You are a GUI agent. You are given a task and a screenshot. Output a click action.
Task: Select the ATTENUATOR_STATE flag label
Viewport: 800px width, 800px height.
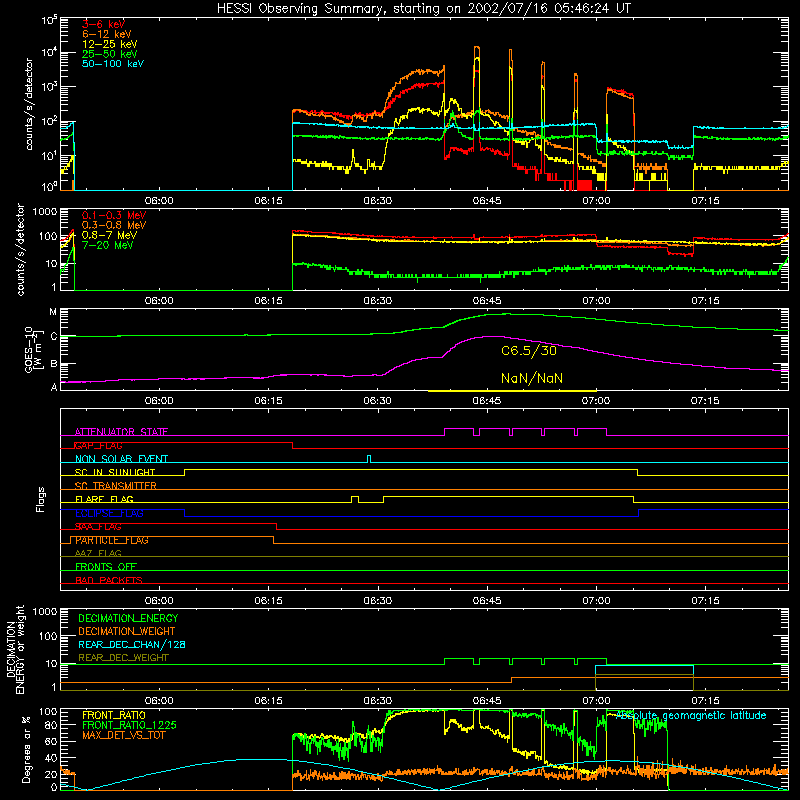[x=121, y=432]
